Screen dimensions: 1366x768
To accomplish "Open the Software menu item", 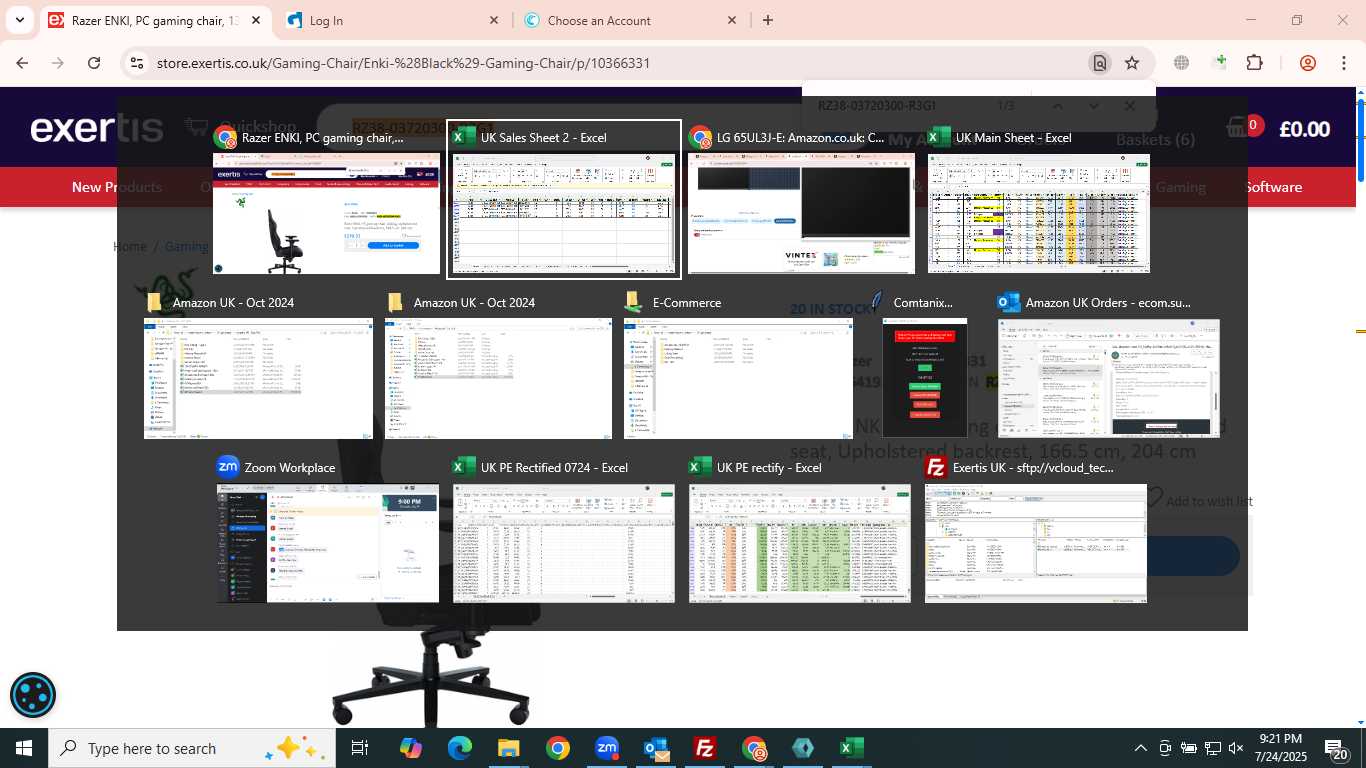I will tap(1273, 187).
